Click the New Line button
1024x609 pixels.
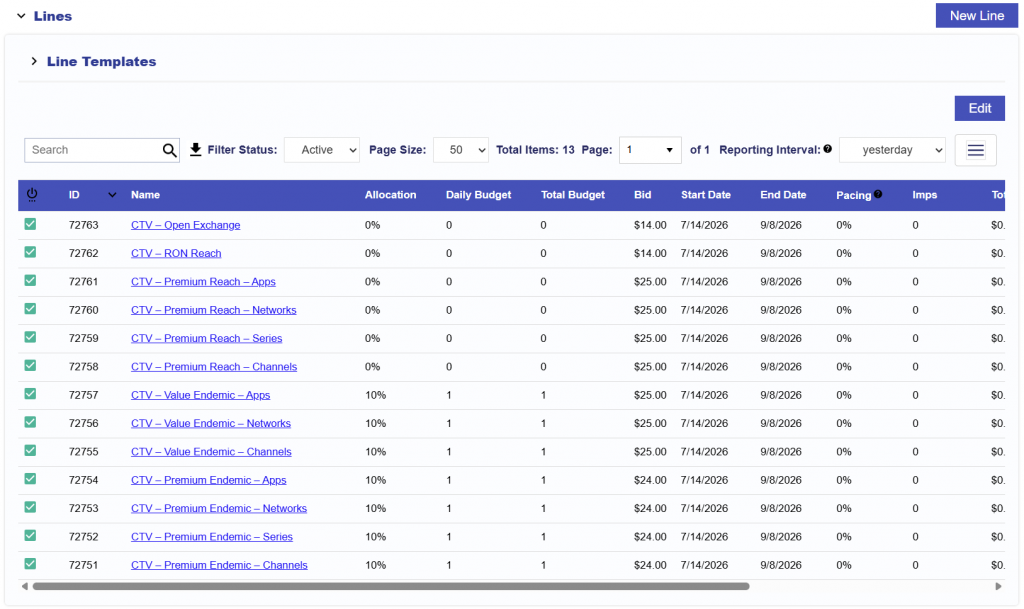976,16
